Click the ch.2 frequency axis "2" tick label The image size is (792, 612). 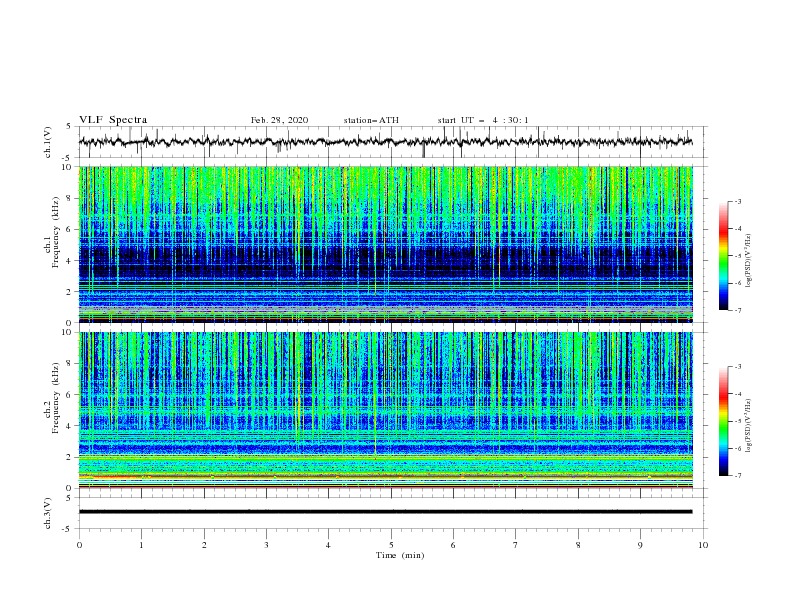(71, 457)
